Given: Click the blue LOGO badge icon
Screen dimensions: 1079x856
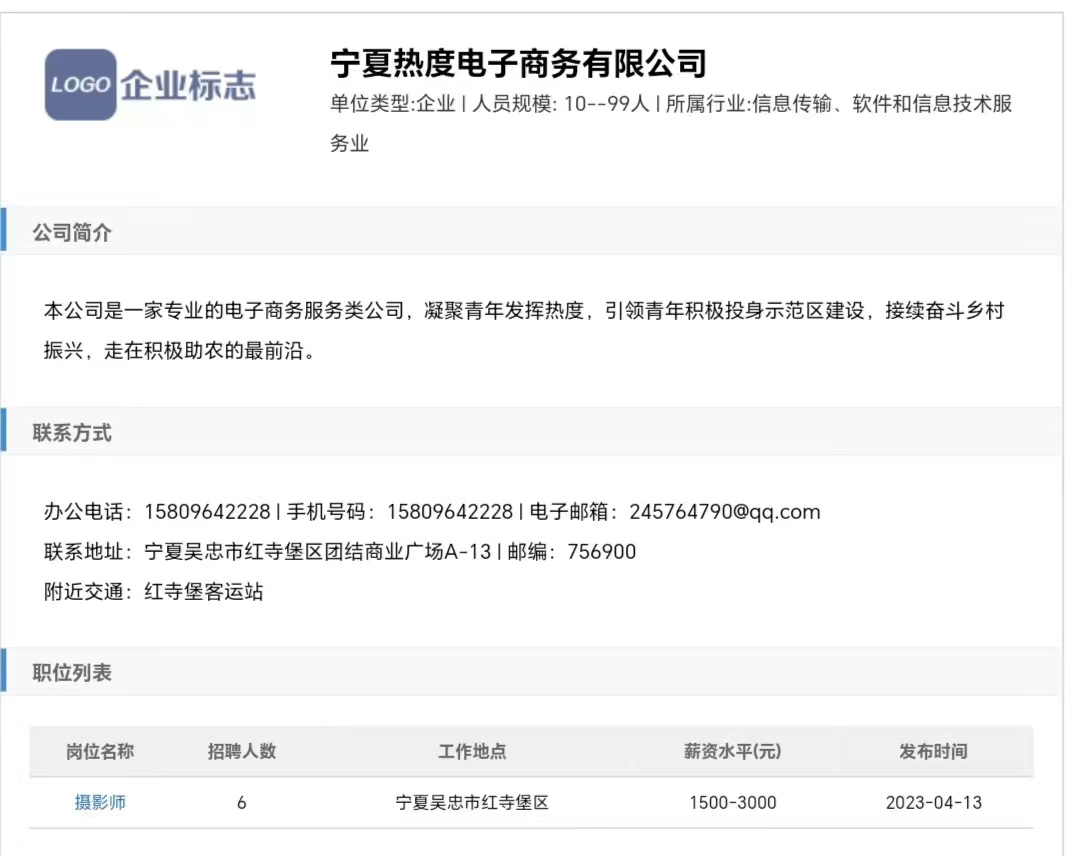Looking at the screenshot, I should (x=80, y=85).
